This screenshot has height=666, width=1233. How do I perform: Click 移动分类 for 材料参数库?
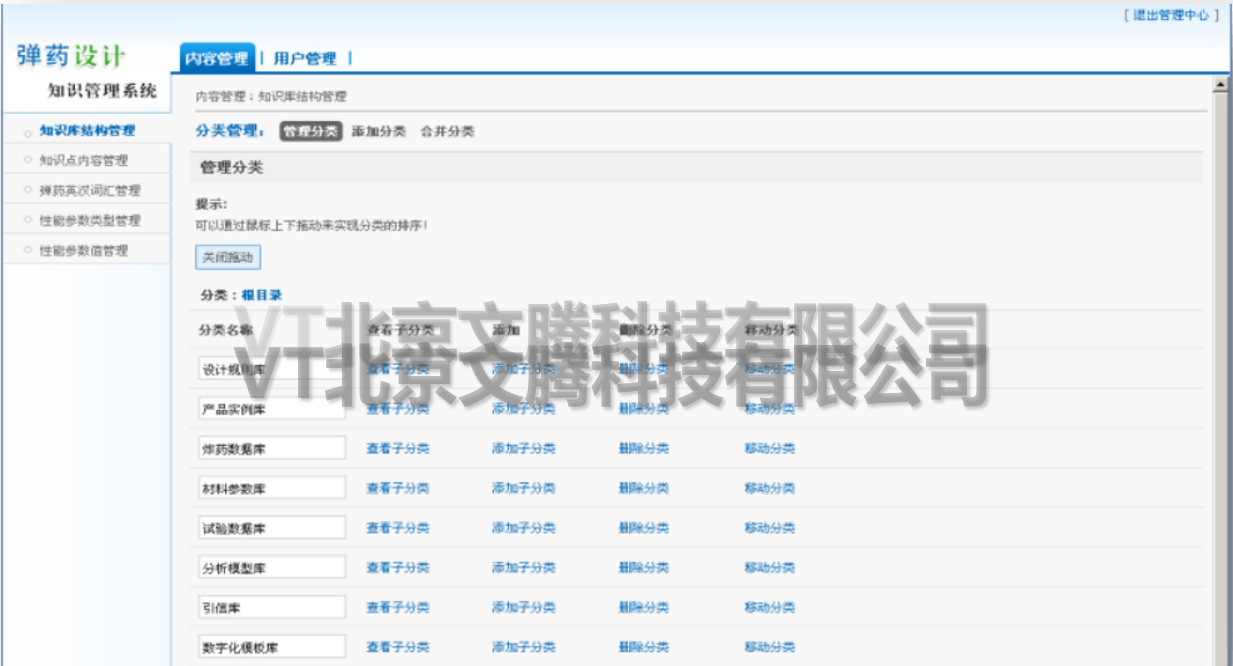(770, 489)
